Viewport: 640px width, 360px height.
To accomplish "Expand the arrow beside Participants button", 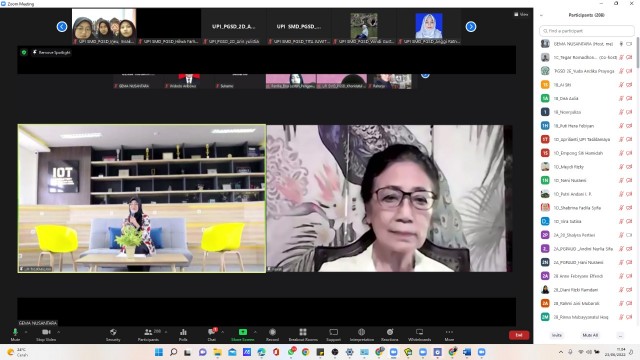I will [165, 332].
